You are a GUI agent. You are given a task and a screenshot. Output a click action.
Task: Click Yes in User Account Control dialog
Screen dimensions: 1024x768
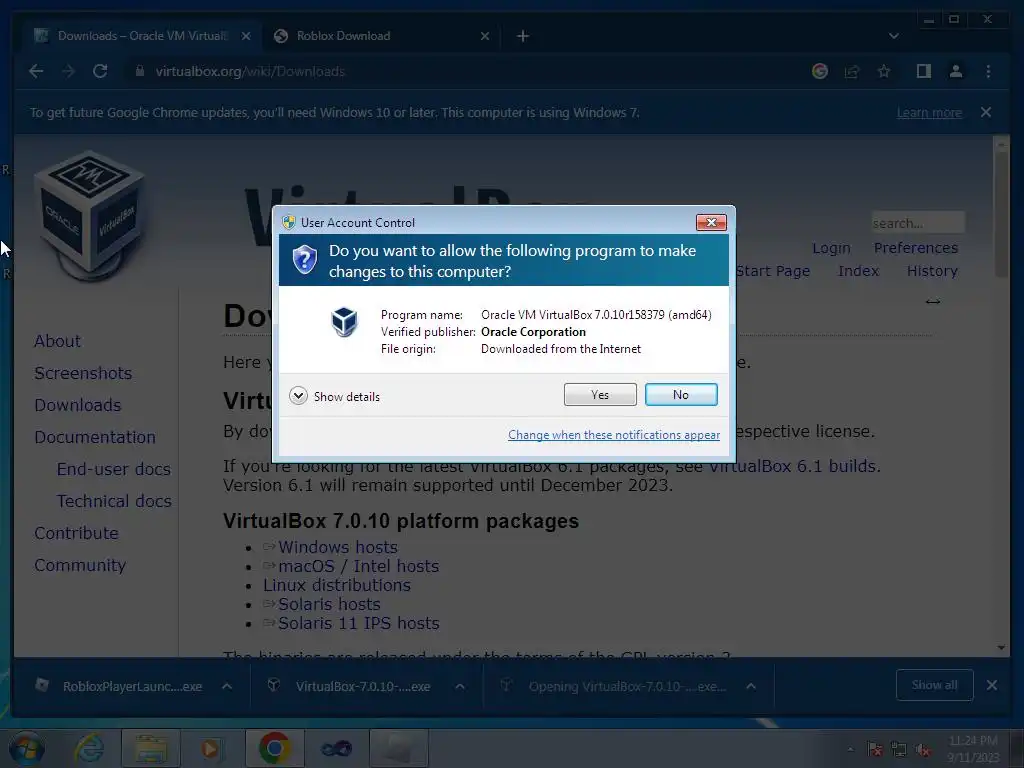click(600, 394)
